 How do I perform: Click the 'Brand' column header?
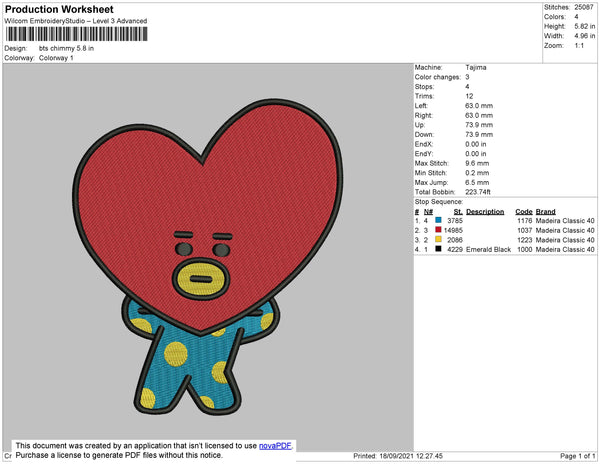545,212
